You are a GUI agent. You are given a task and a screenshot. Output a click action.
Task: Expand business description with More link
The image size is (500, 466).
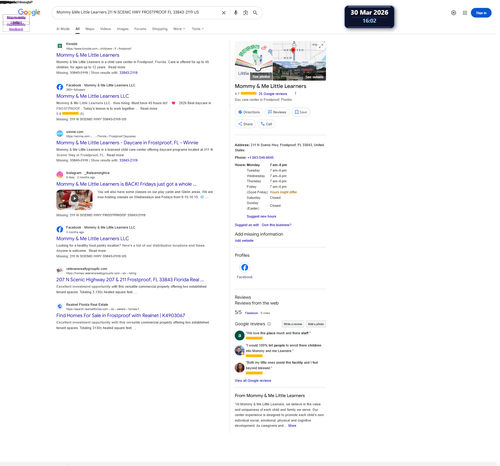[x=292, y=426]
